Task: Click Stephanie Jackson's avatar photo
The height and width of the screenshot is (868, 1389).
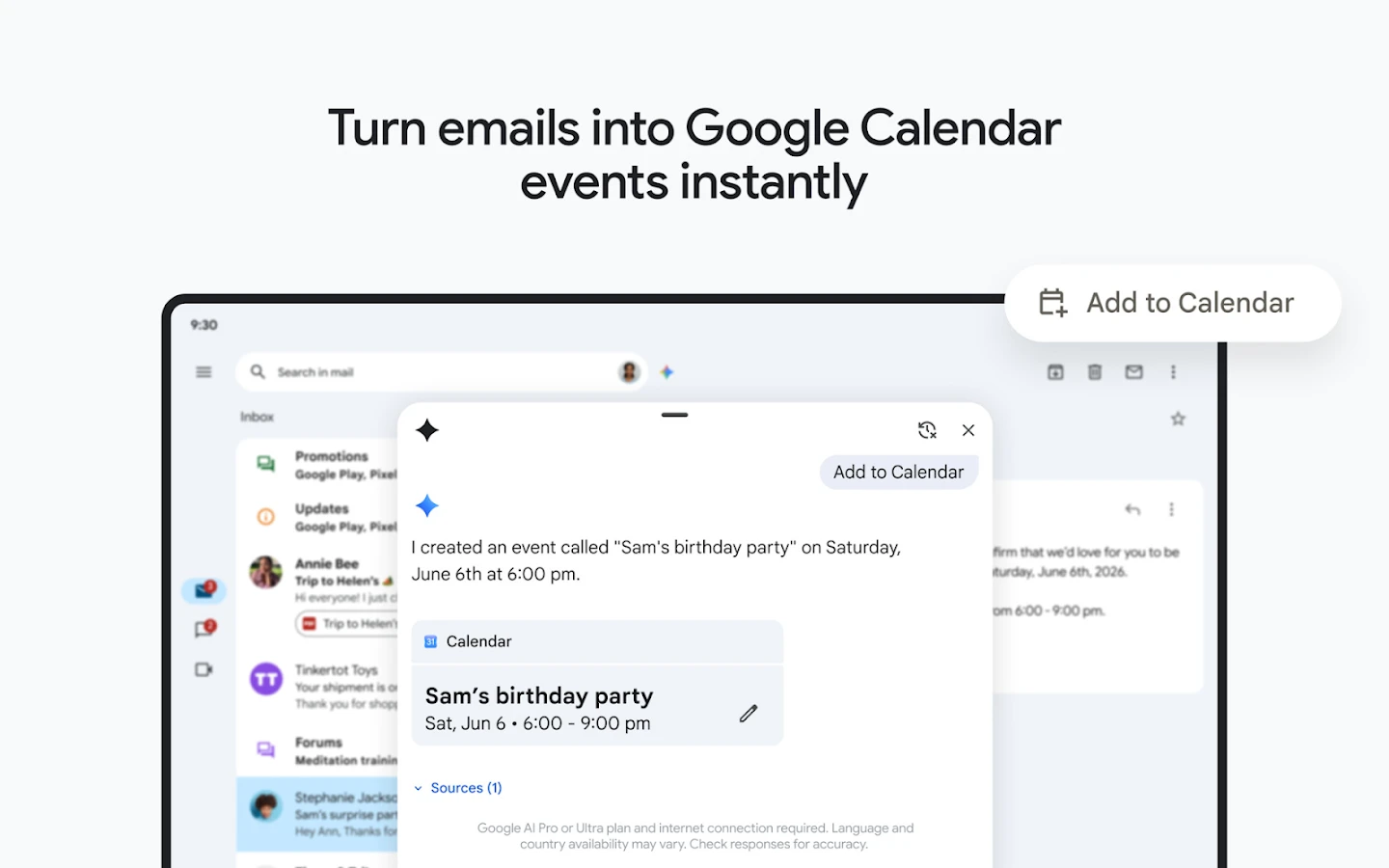Action: pos(266,806)
